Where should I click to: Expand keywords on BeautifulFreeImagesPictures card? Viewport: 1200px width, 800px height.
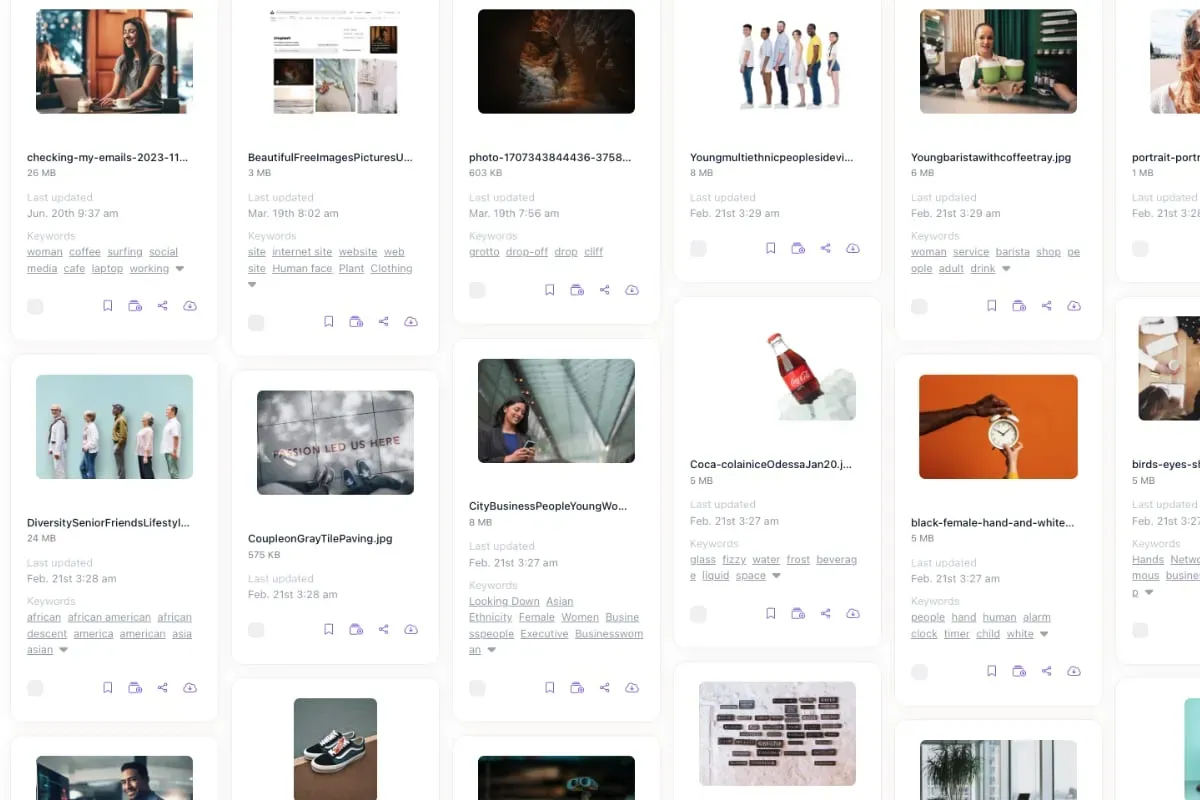(x=252, y=285)
